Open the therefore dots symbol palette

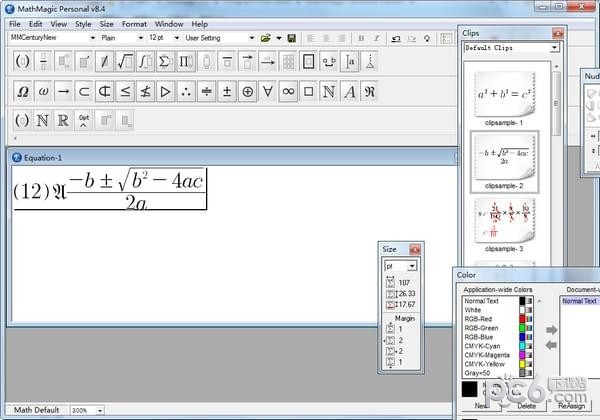186,91
